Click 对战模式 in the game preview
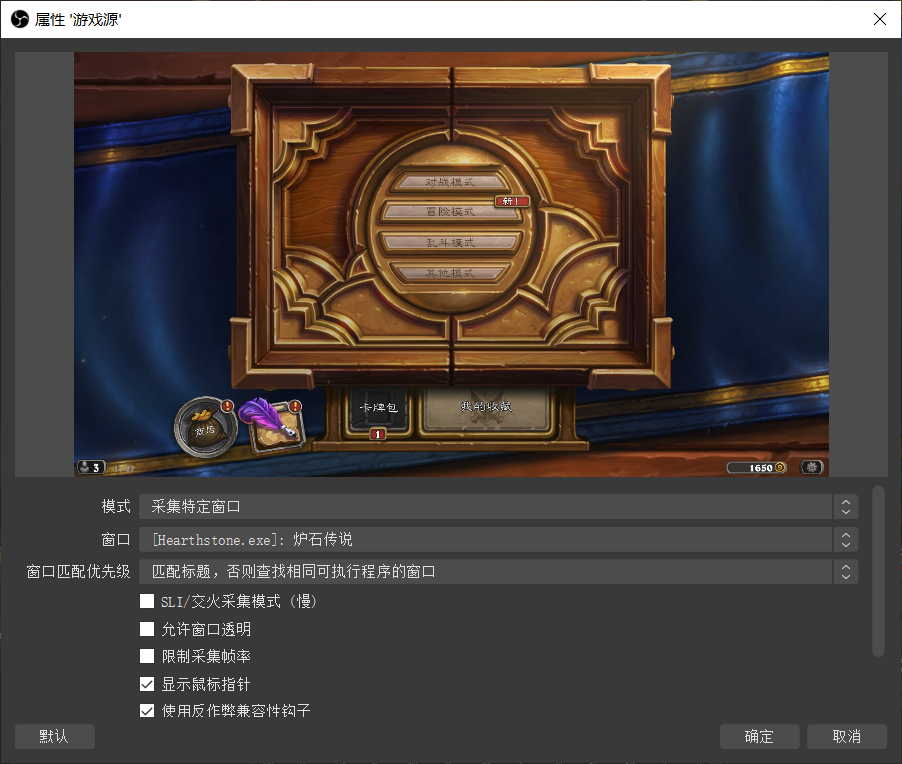 coord(450,182)
